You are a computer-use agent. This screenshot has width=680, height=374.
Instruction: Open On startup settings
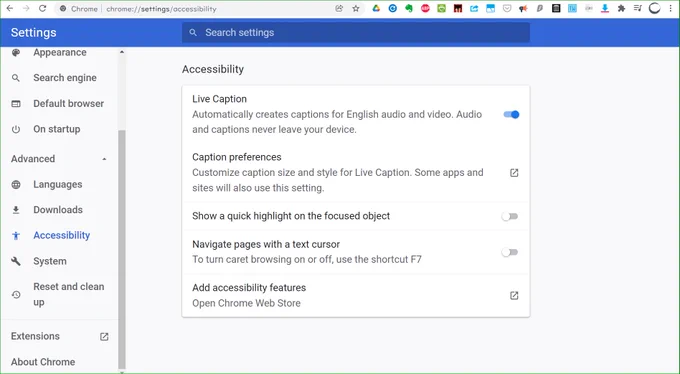point(57,129)
